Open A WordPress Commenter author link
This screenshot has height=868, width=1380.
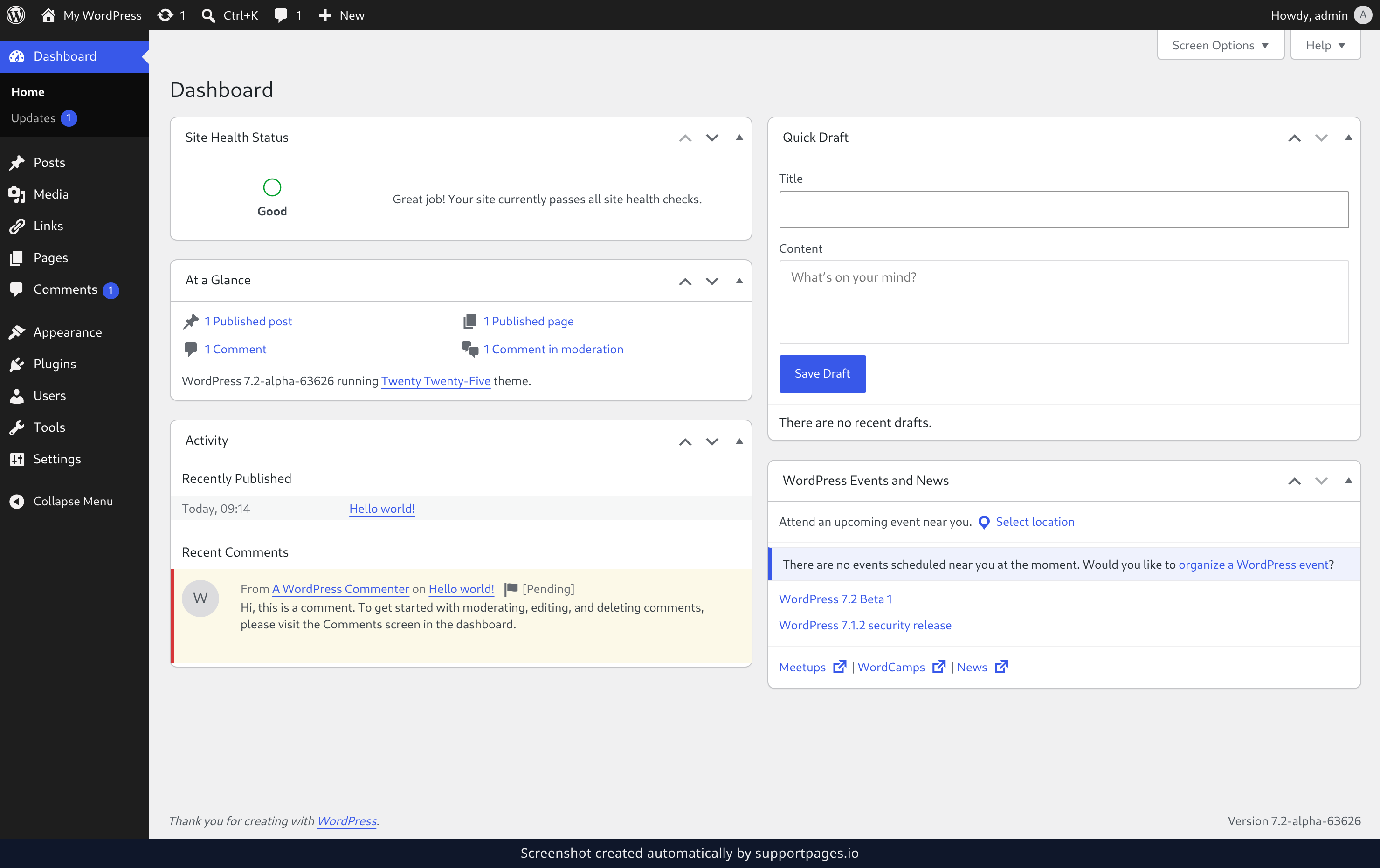click(x=340, y=589)
